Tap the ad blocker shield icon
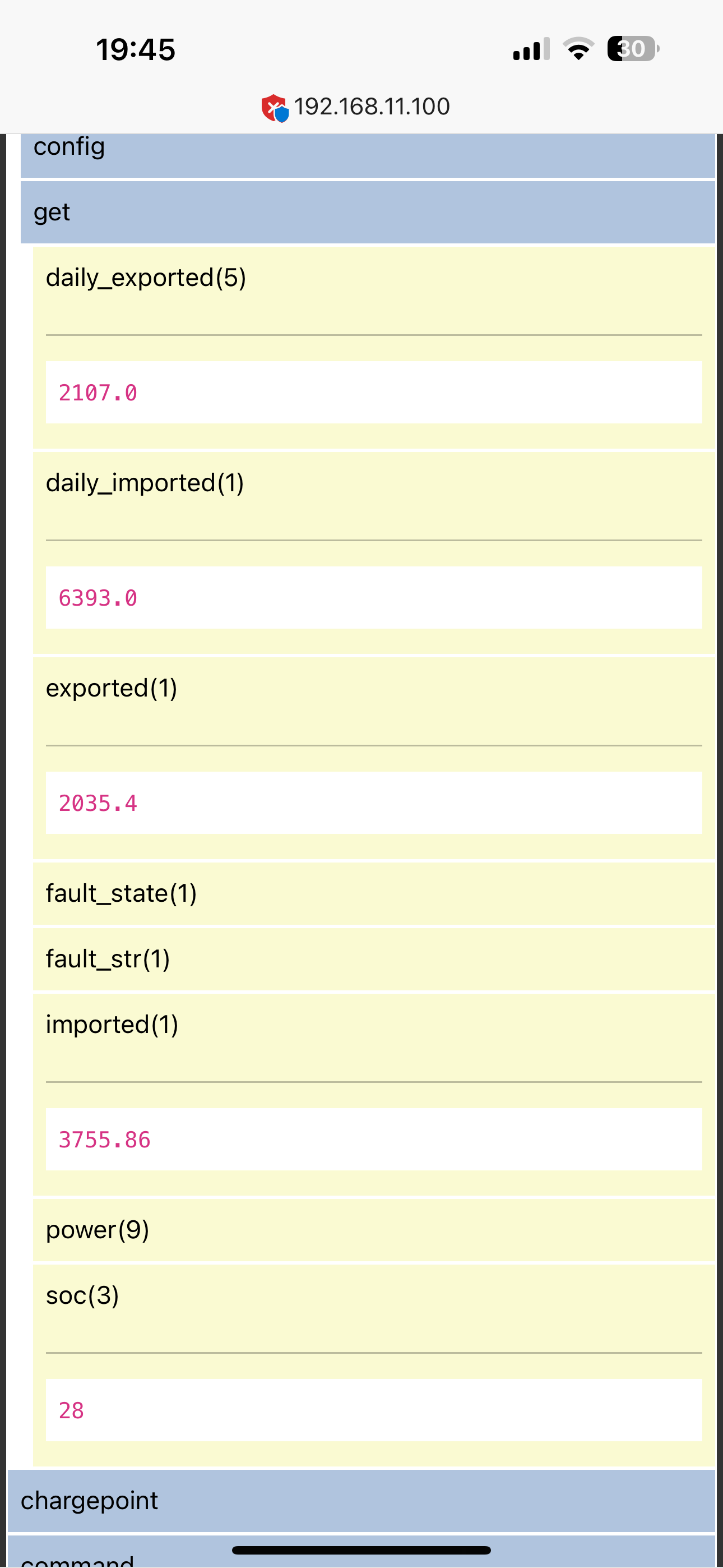The width and height of the screenshot is (723, 1568). pyautogui.click(x=275, y=108)
